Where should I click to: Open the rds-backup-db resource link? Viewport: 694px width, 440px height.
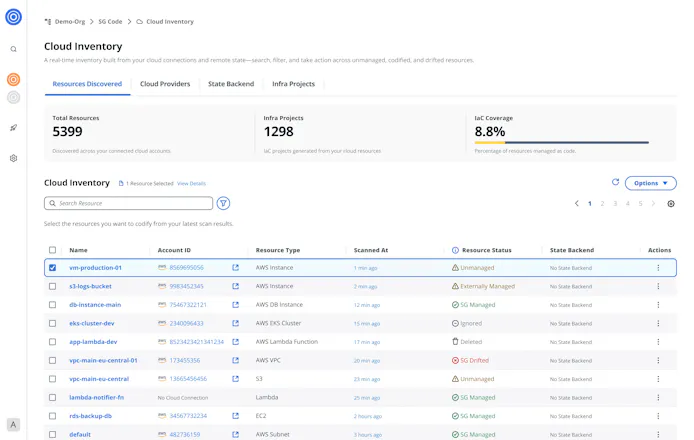click(x=90, y=416)
